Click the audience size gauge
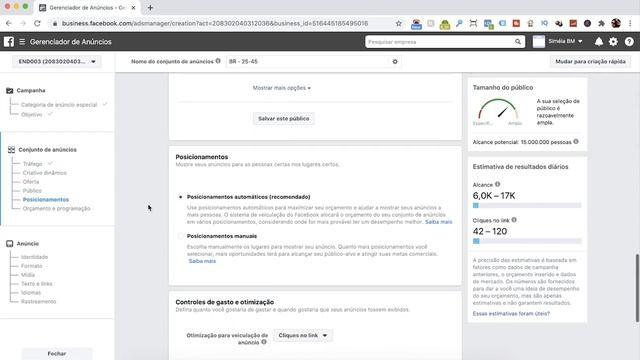 [x=498, y=110]
